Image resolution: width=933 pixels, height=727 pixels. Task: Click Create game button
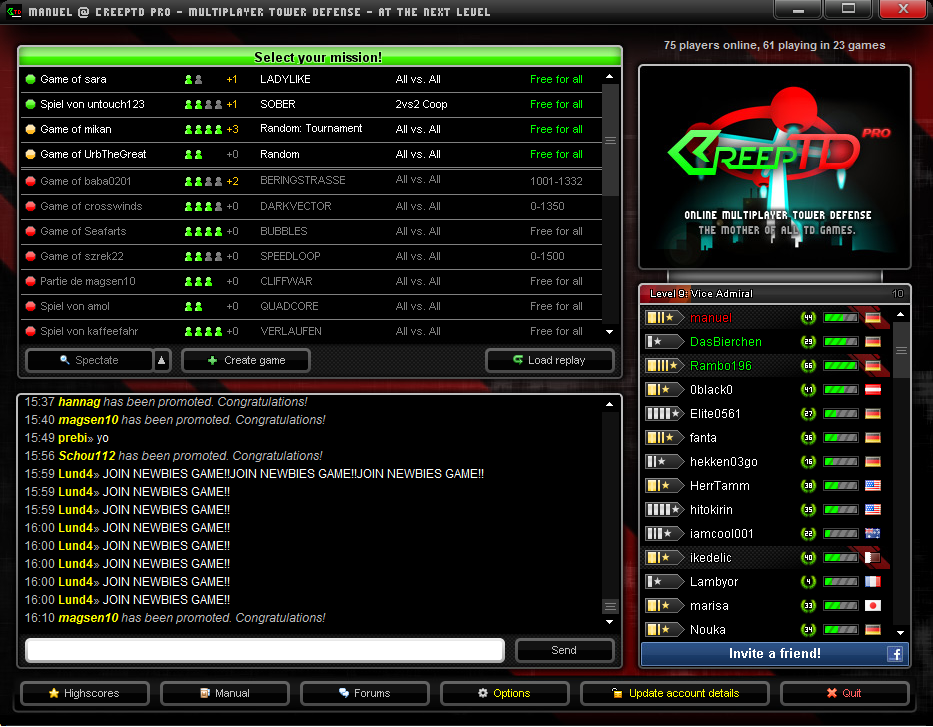[x=246, y=360]
